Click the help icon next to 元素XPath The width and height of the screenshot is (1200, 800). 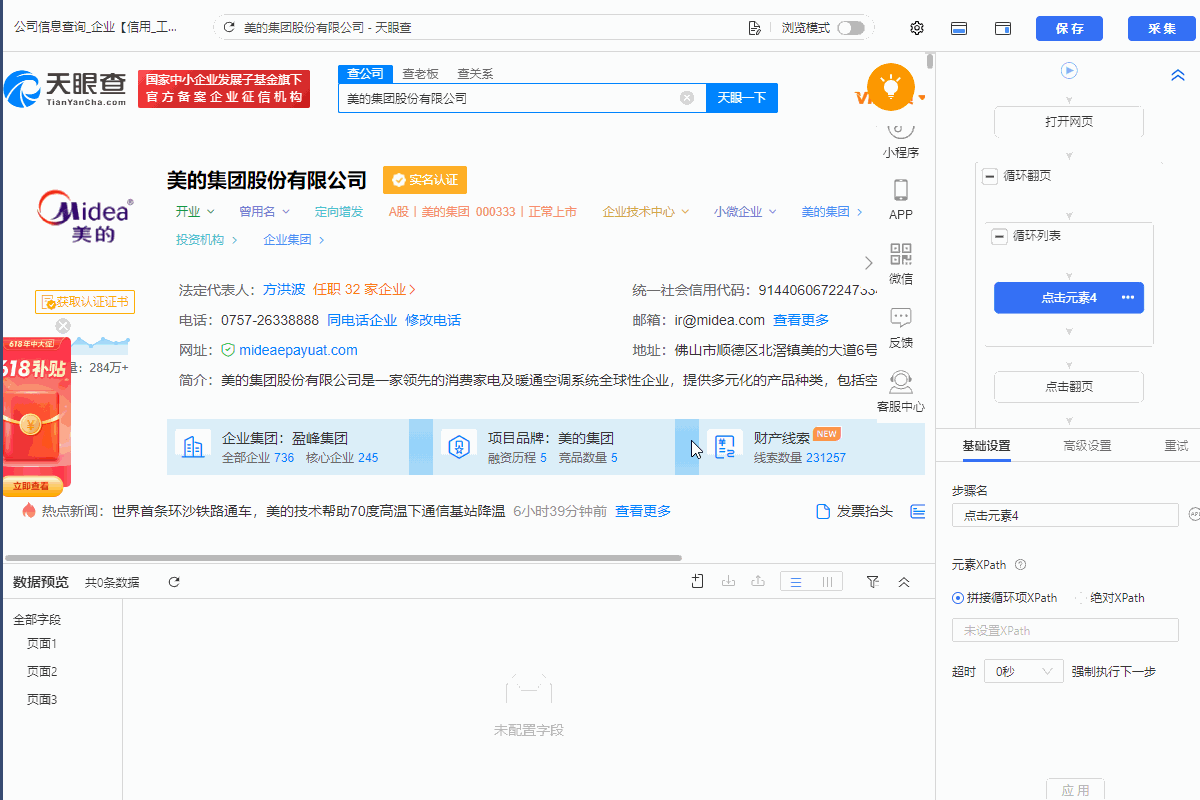[x=1020, y=566]
